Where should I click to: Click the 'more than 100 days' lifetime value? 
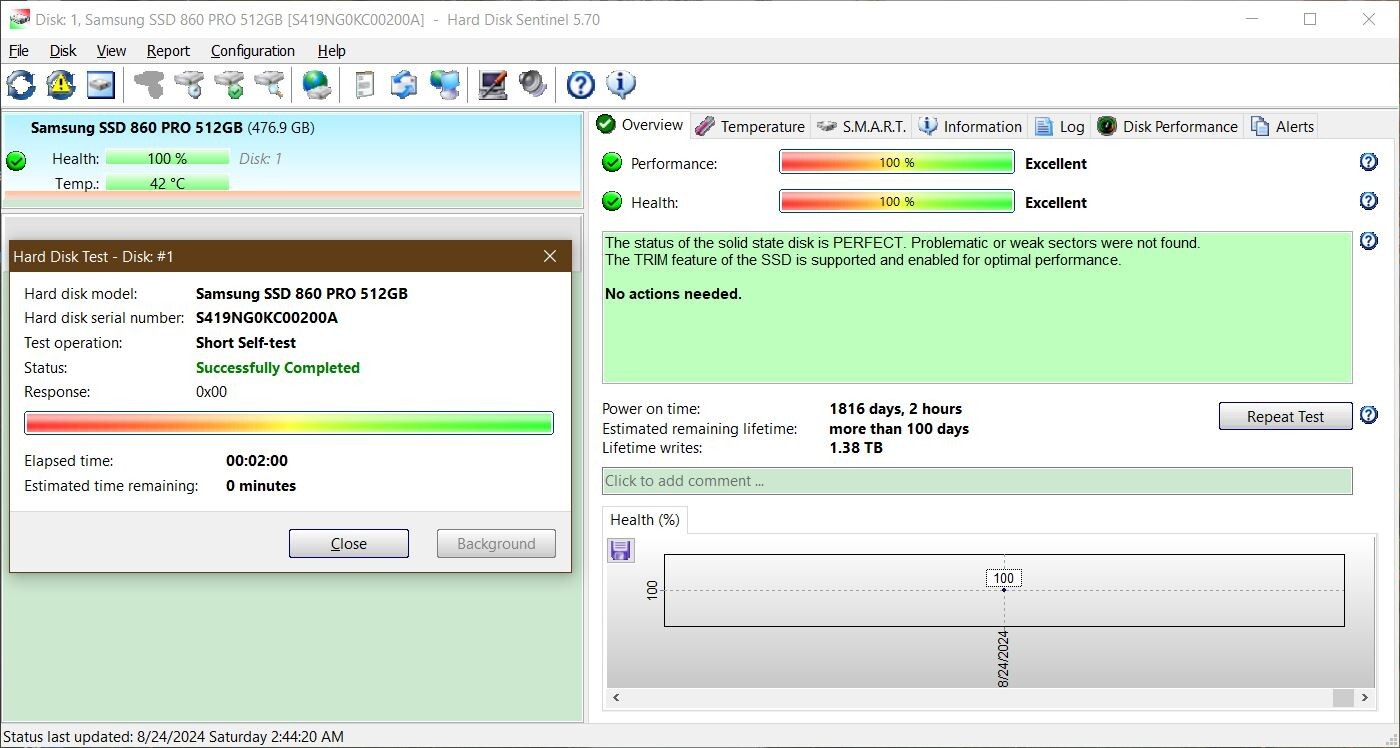coord(899,428)
